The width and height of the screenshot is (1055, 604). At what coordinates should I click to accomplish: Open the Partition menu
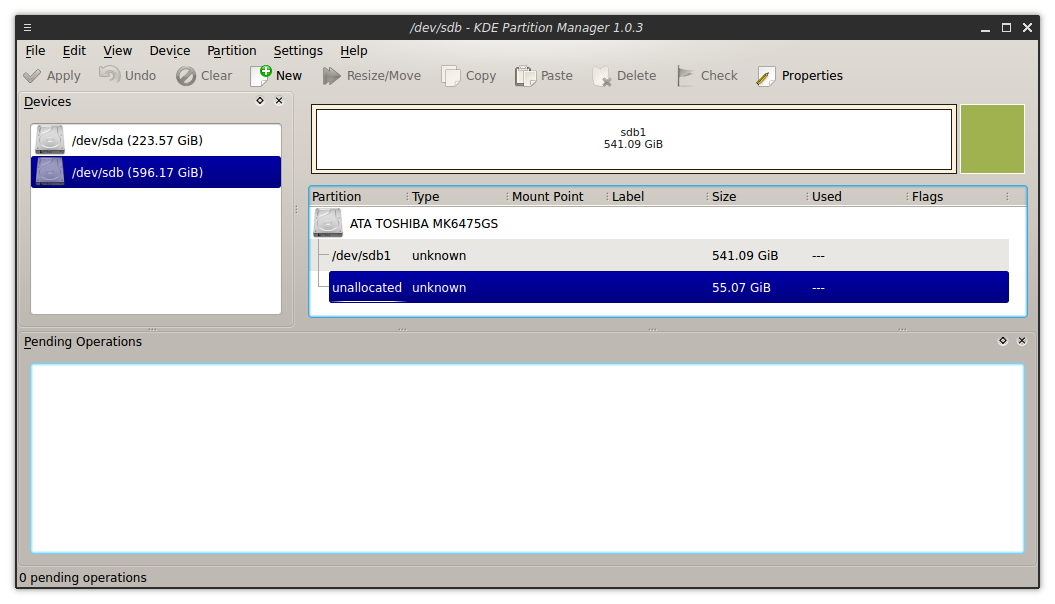231,50
